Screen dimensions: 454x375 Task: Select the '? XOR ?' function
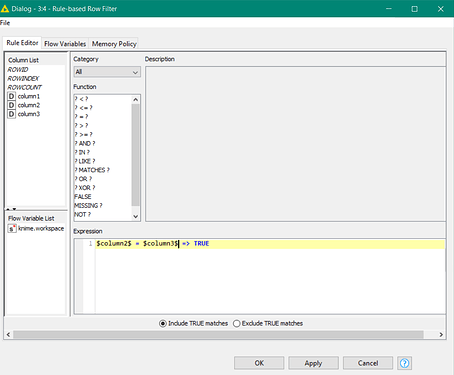point(85,188)
